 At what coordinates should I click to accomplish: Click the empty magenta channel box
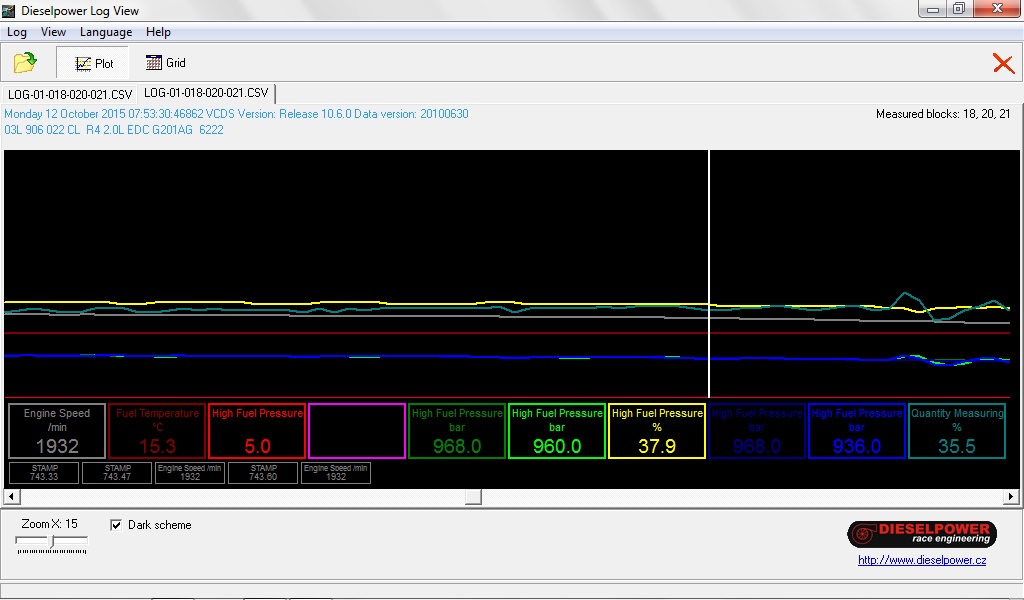[357, 431]
